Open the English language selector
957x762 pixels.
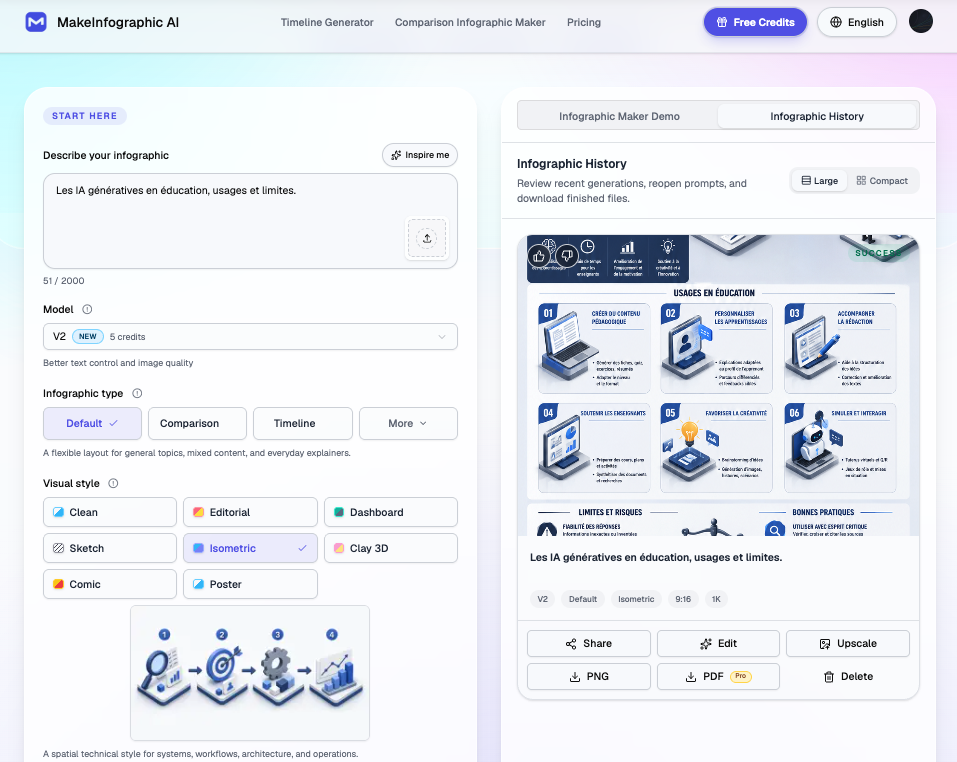click(x=857, y=22)
